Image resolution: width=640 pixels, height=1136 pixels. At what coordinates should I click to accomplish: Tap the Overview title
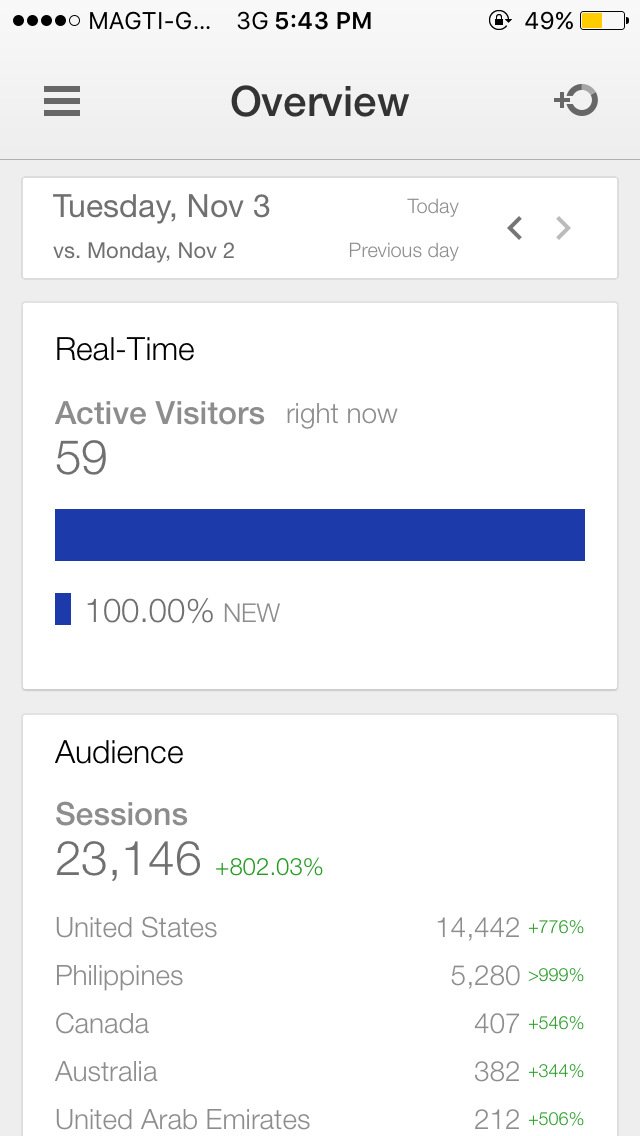click(x=320, y=102)
